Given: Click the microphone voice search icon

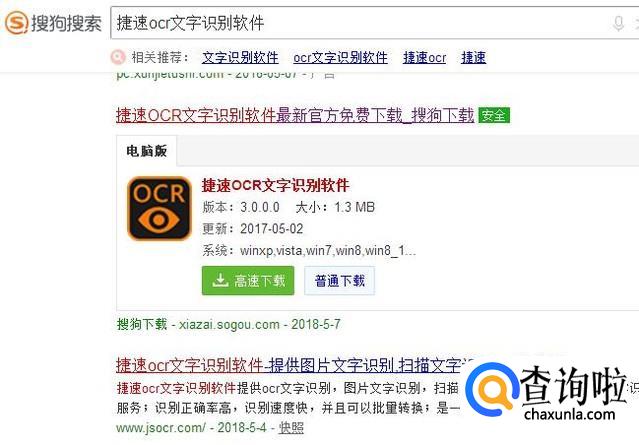Looking at the screenshot, I should (x=618, y=23).
